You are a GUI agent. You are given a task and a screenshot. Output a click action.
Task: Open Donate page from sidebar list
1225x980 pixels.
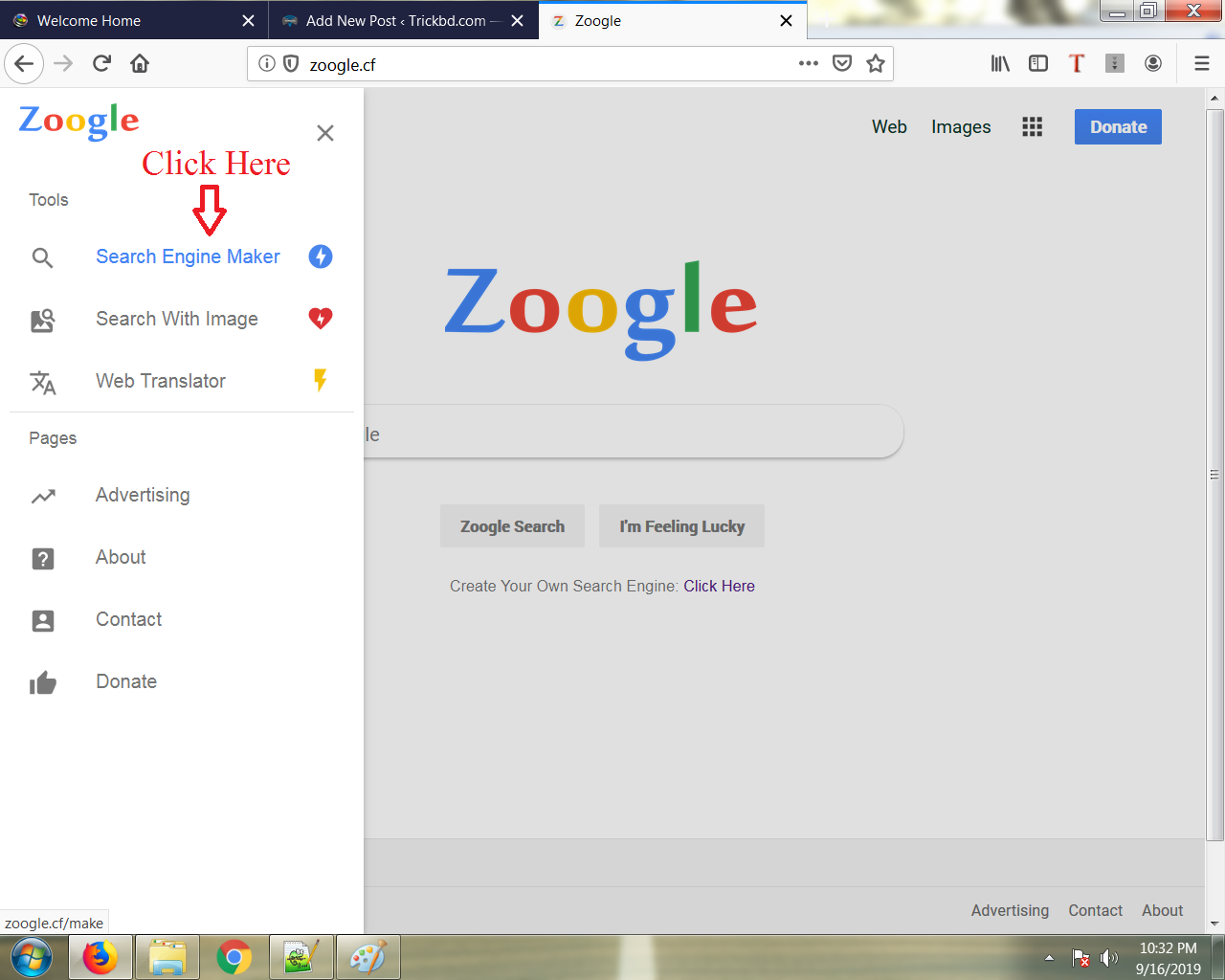coord(126,681)
